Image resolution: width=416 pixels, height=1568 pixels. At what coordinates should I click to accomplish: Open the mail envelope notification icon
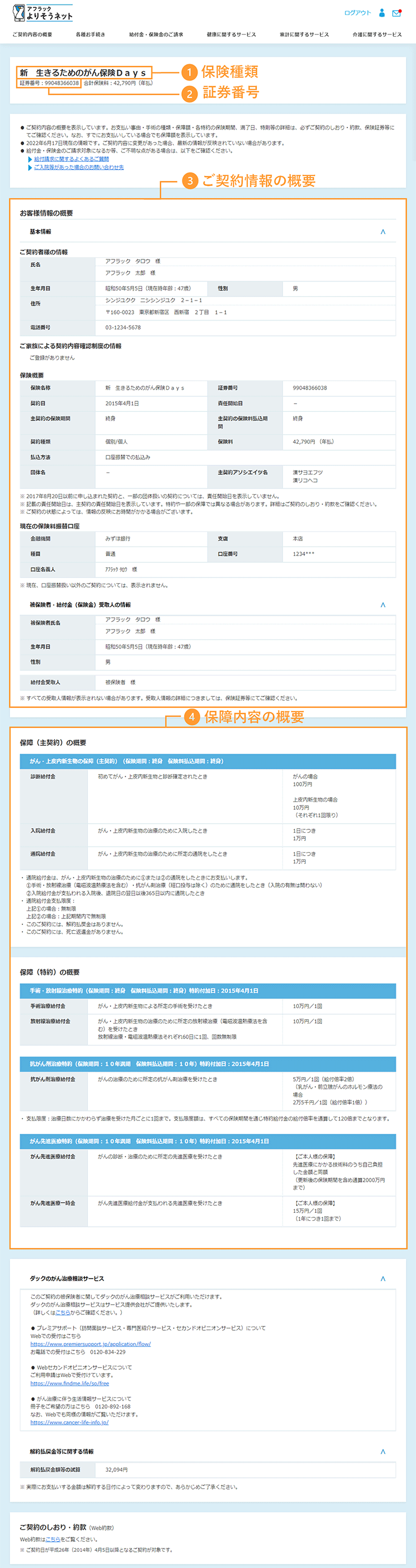(397, 13)
